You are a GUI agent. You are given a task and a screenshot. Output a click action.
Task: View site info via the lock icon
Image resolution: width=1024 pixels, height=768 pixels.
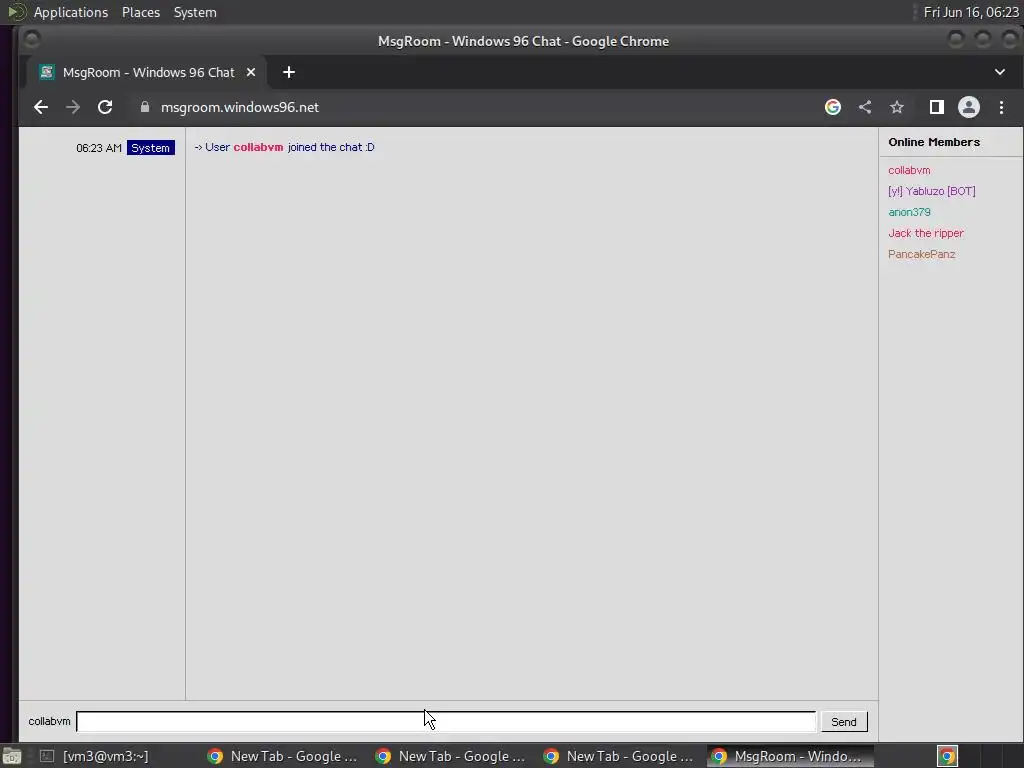[145, 107]
